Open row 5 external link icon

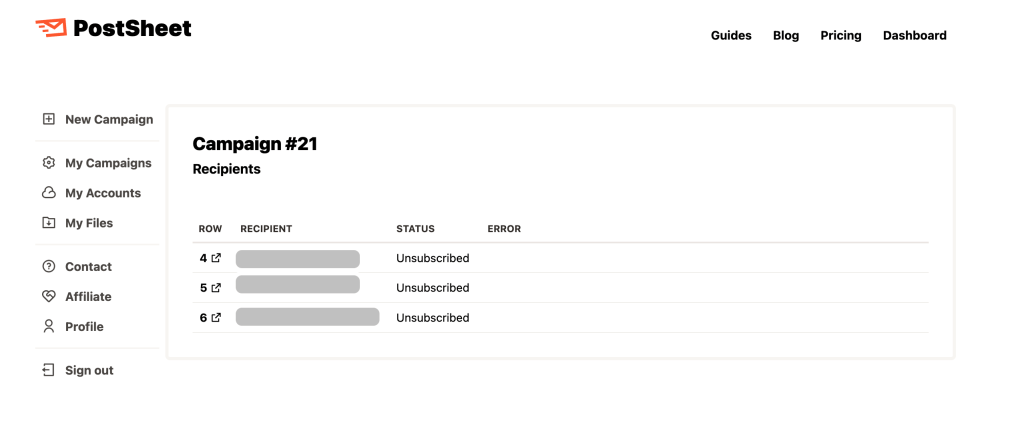[216, 288]
